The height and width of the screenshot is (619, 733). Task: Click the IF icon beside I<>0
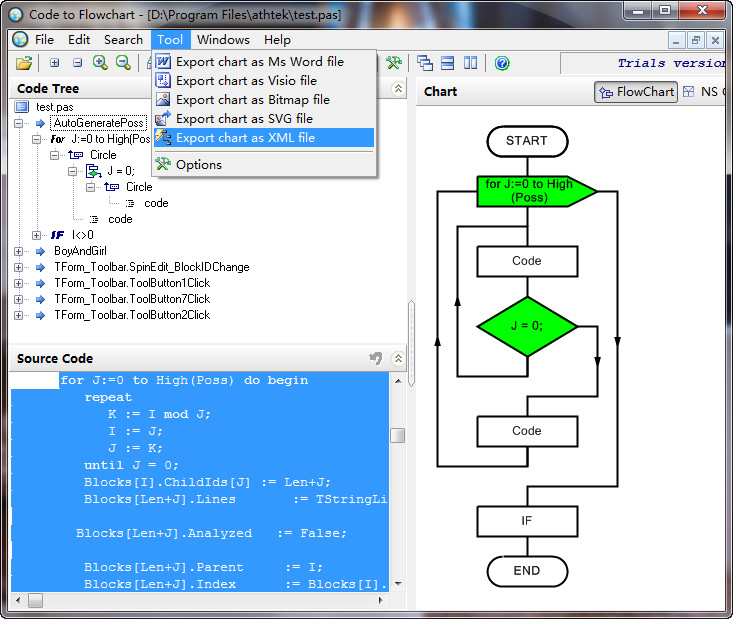57,235
